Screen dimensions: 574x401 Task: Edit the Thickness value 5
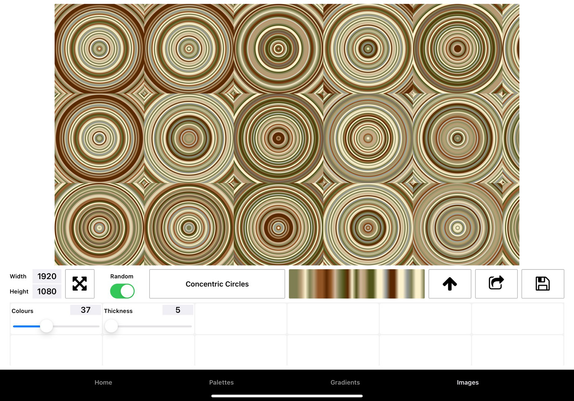(178, 310)
